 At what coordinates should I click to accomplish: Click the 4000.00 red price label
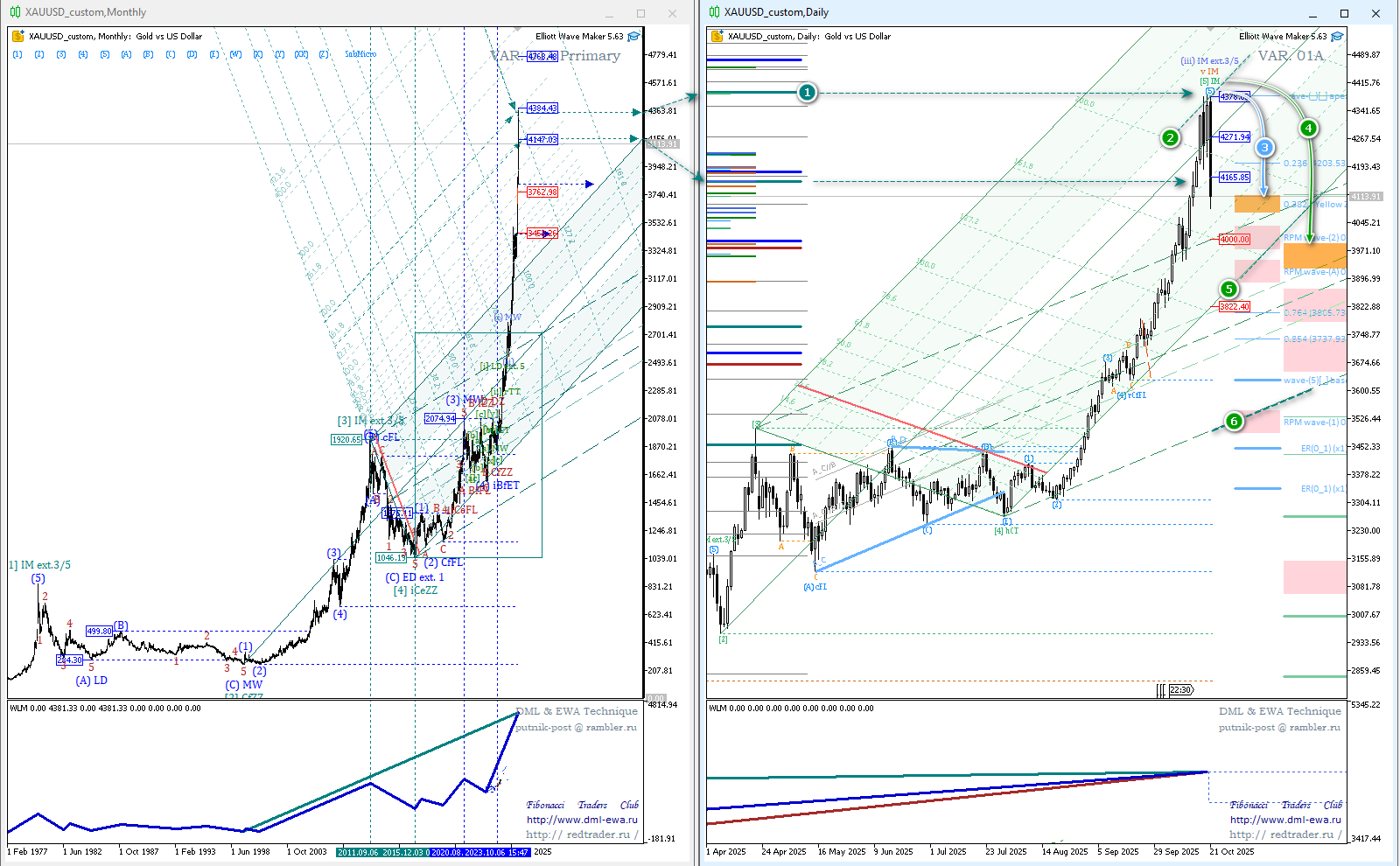(x=1235, y=239)
